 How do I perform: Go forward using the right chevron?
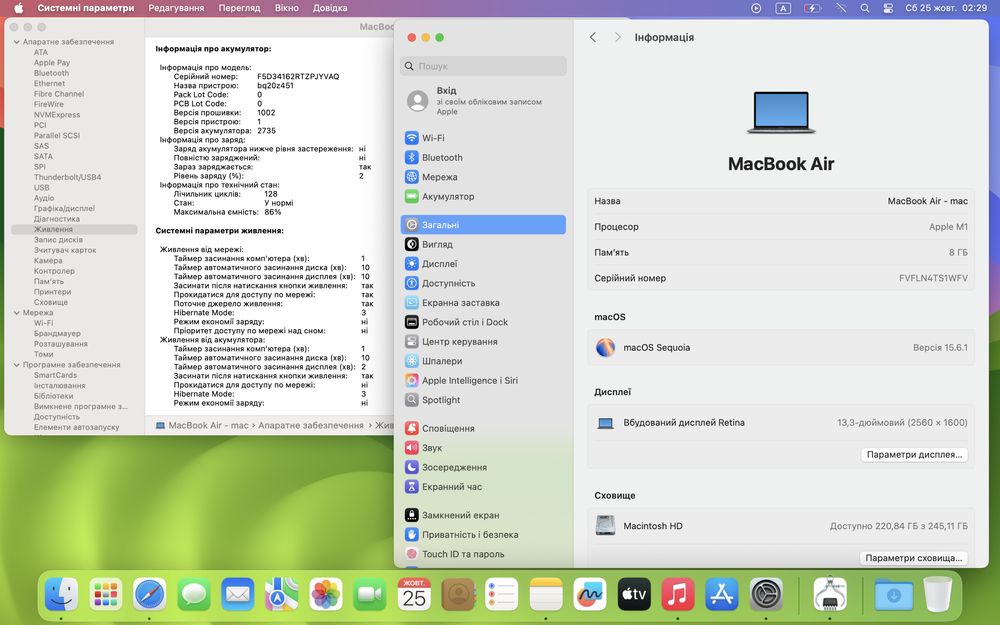coord(617,37)
